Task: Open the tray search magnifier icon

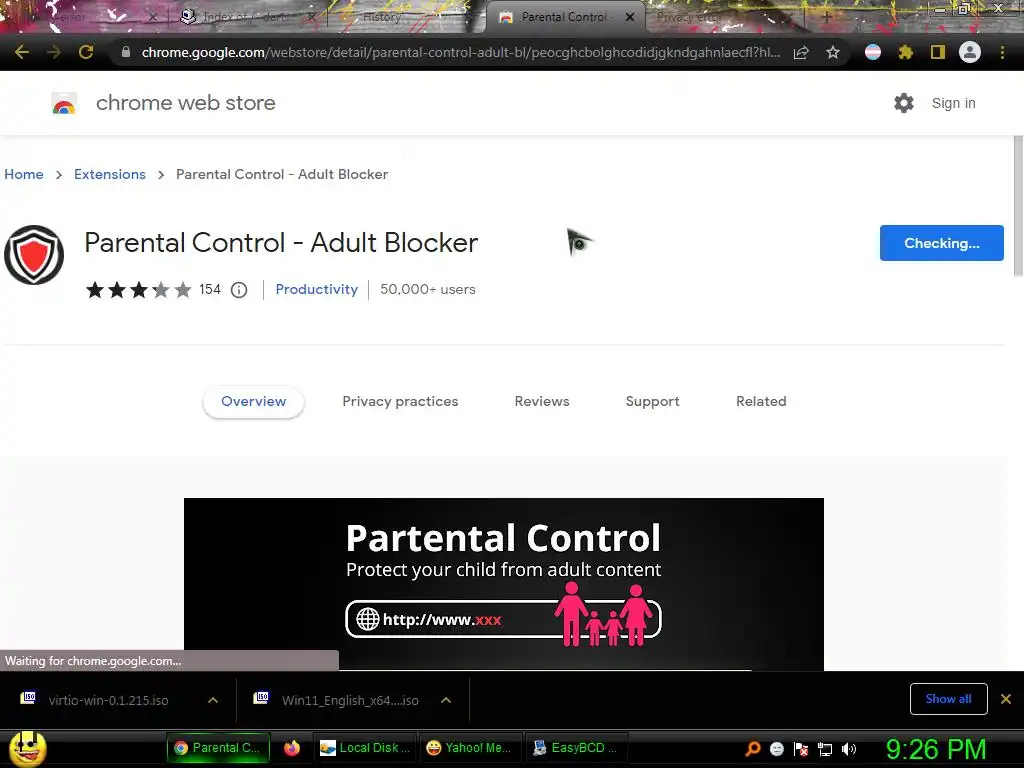Action: tap(753, 749)
